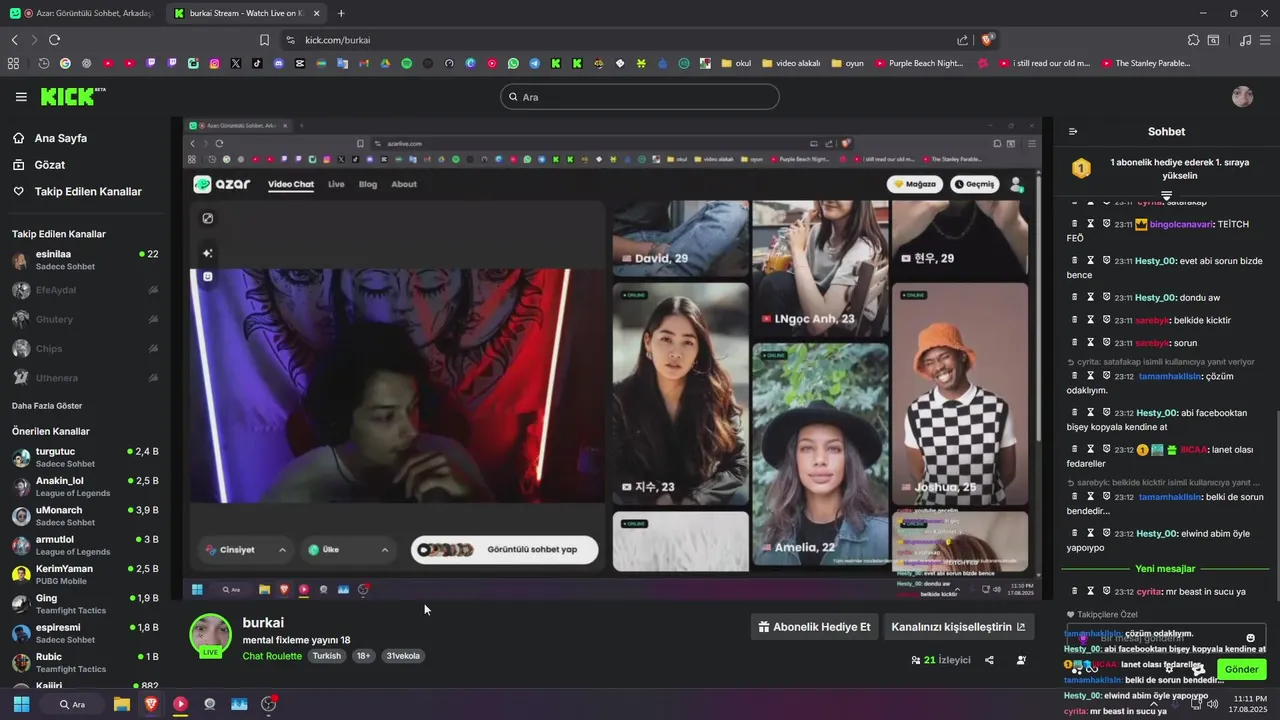Open the Google Drive bookmark

tap(385, 63)
